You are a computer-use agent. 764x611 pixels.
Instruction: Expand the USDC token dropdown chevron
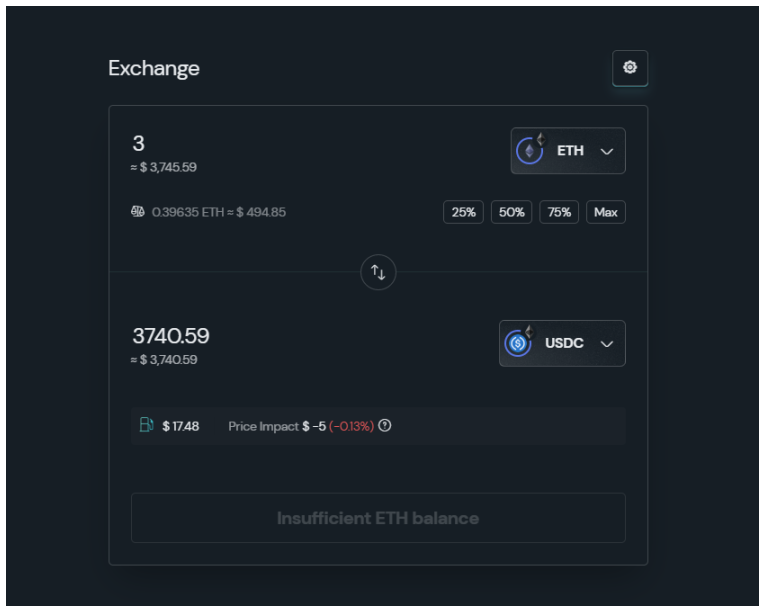(x=607, y=344)
